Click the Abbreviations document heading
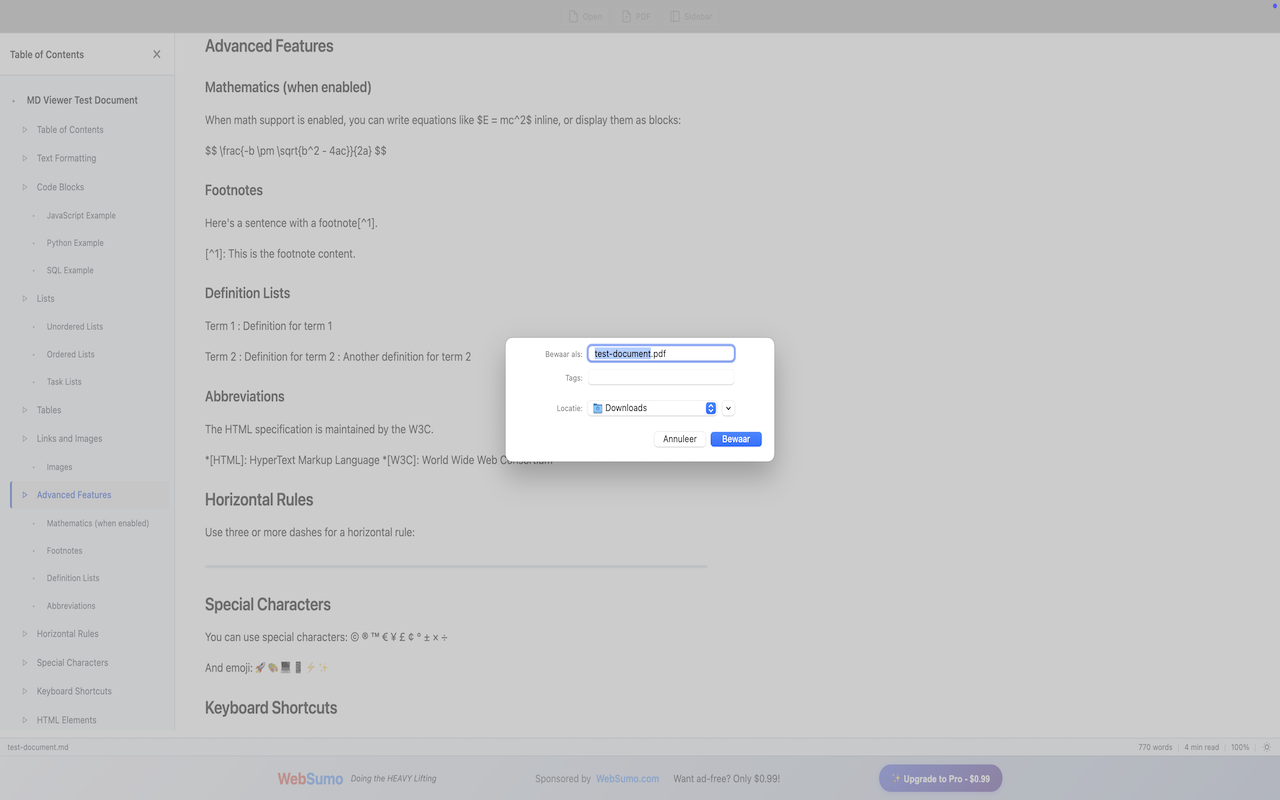 click(245, 396)
